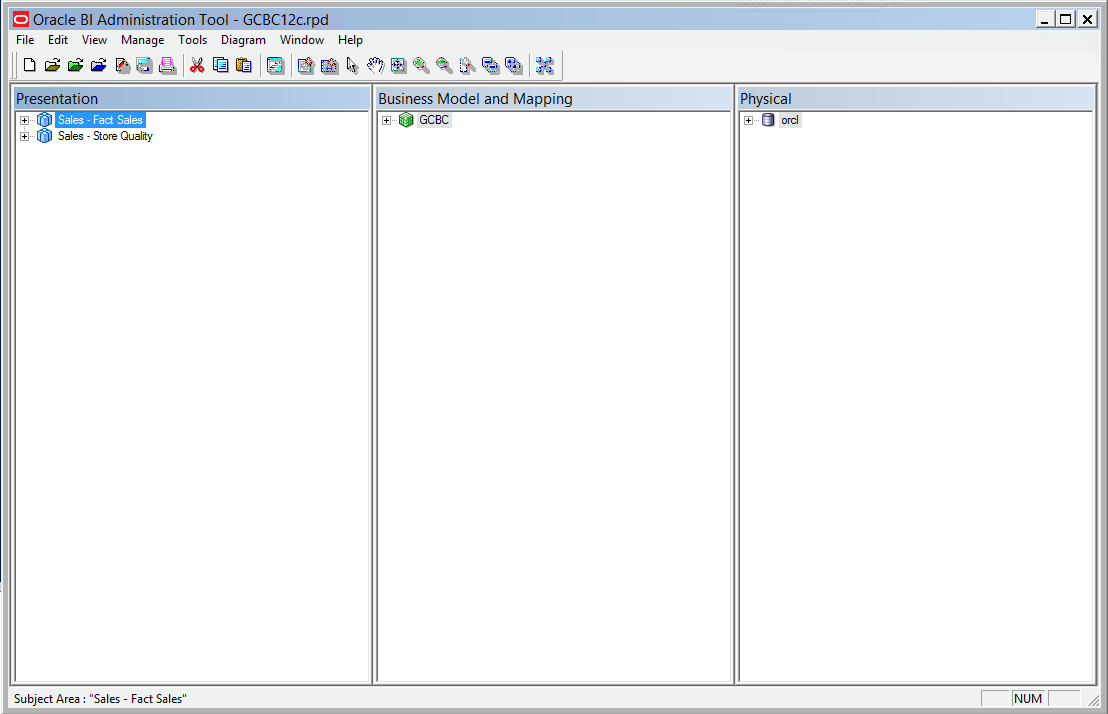This screenshot has width=1108, height=714.
Task: Create a new repository file
Action: [x=29, y=65]
